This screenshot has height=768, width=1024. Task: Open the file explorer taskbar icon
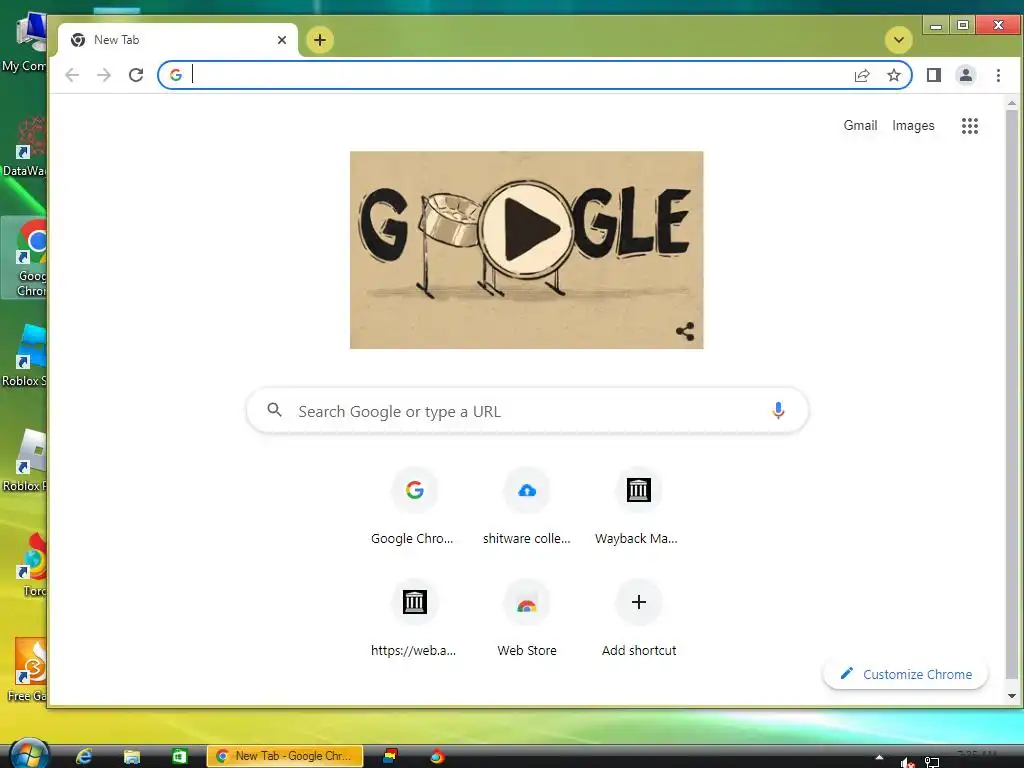(131, 756)
